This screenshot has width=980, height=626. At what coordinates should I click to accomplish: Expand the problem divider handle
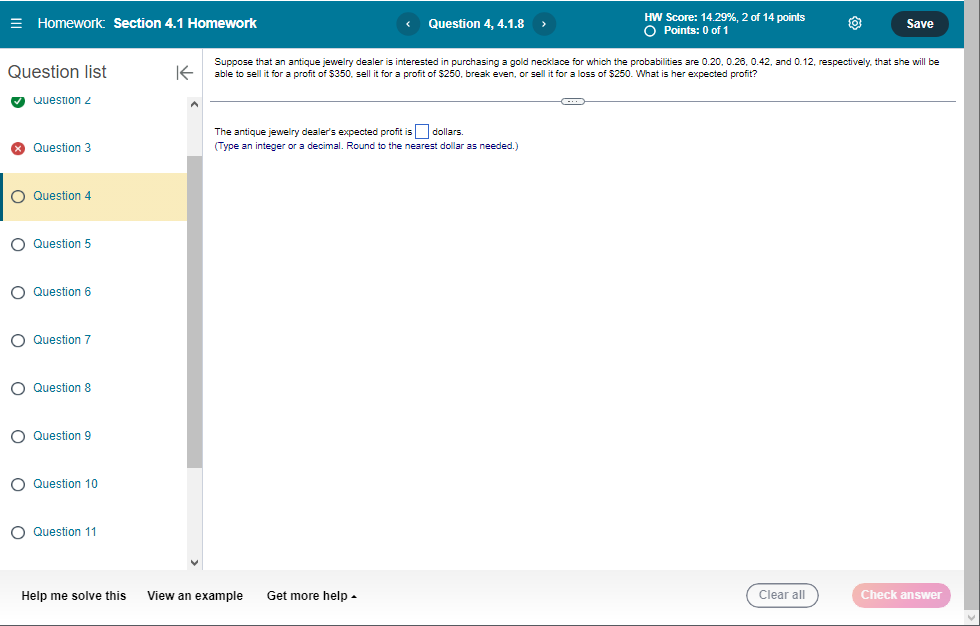[572, 100]
